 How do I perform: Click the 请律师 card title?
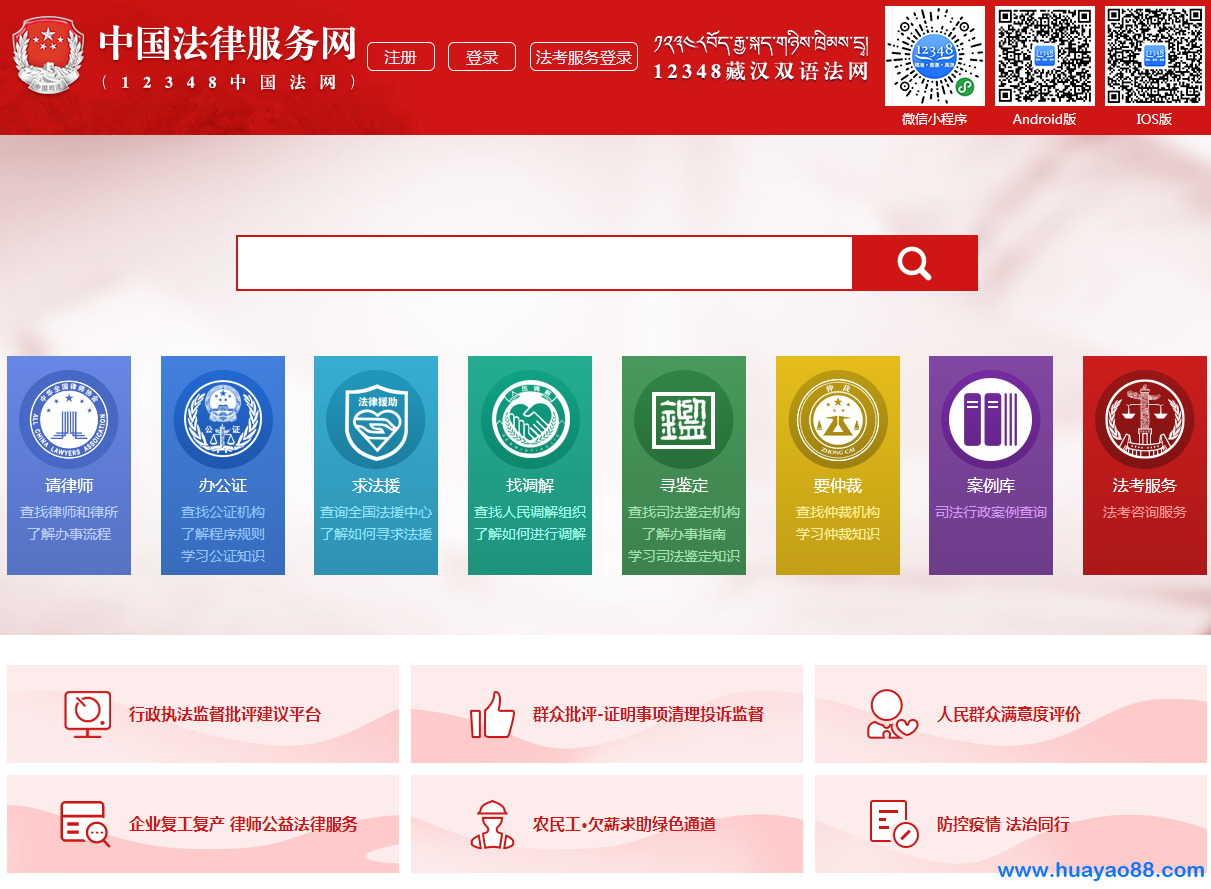(69, 486)
